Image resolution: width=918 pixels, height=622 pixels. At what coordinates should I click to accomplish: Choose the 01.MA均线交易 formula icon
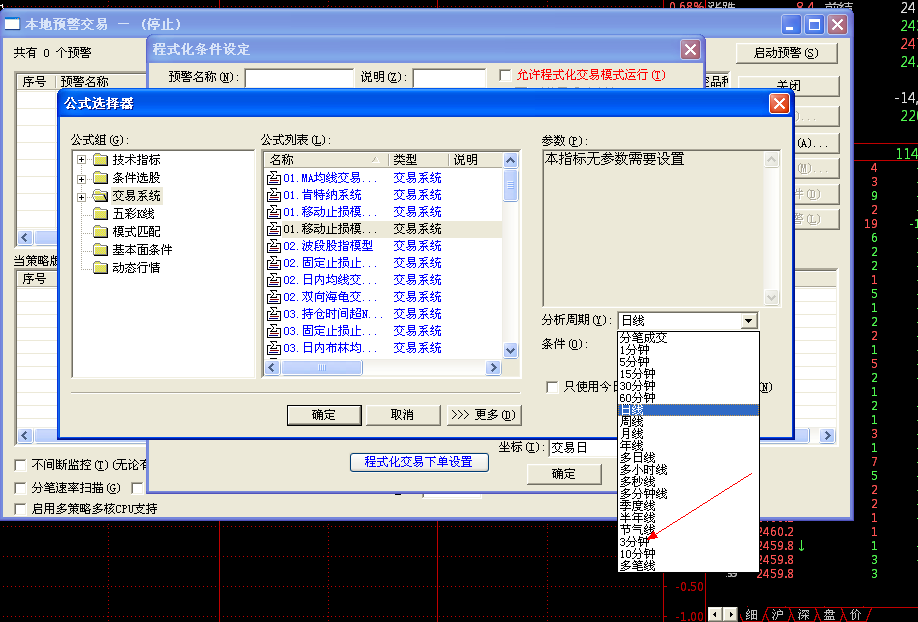pos(273,178)
